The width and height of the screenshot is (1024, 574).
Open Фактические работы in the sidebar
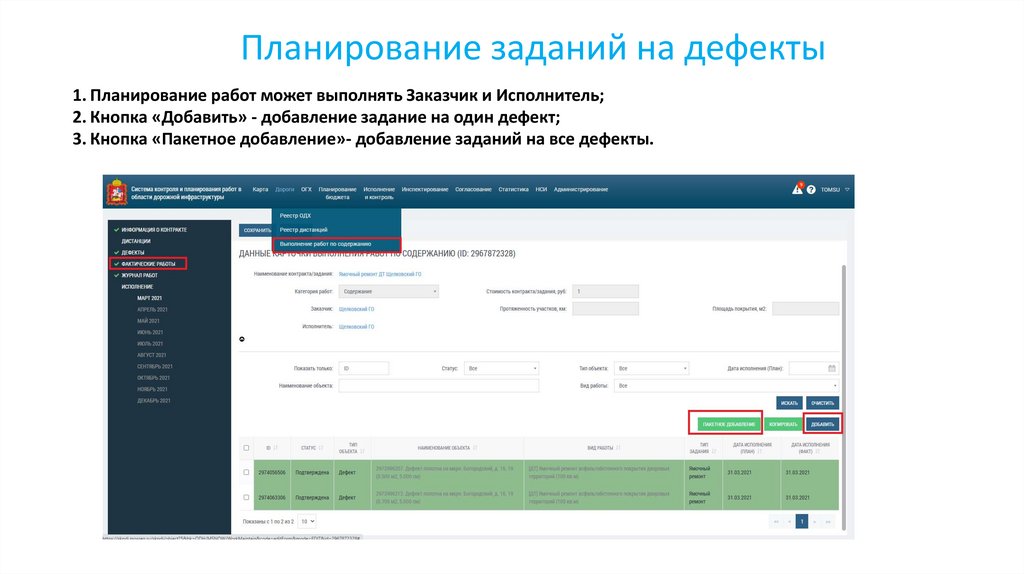tap(148, 264)
